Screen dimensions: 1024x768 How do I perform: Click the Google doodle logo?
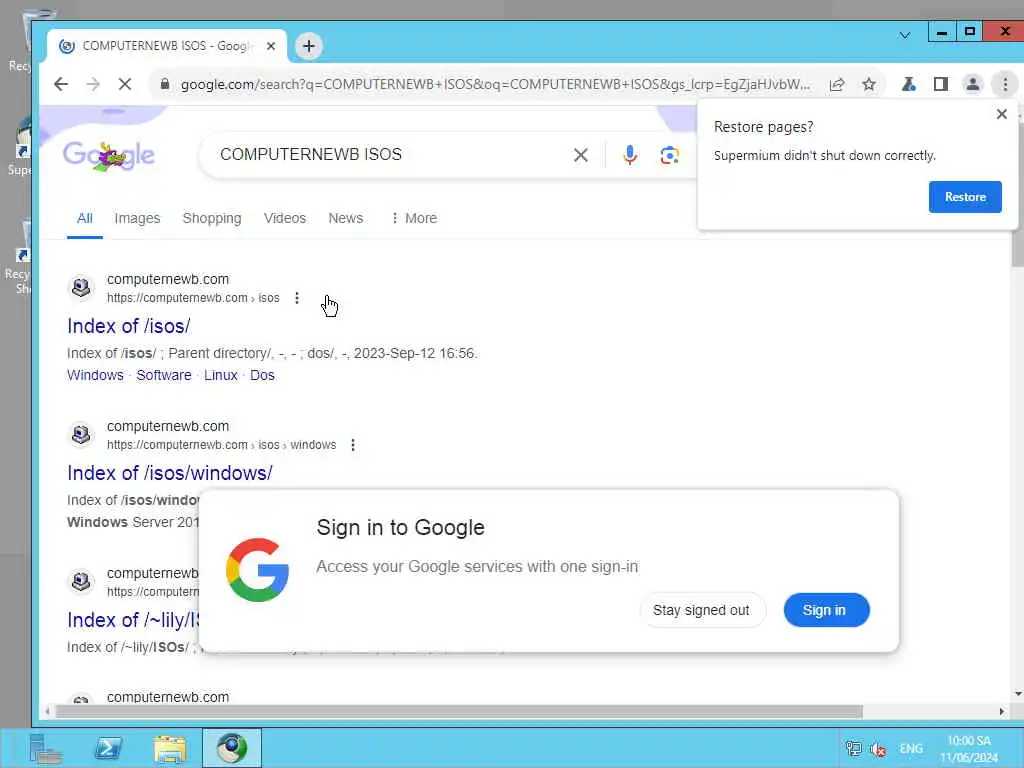109,155
